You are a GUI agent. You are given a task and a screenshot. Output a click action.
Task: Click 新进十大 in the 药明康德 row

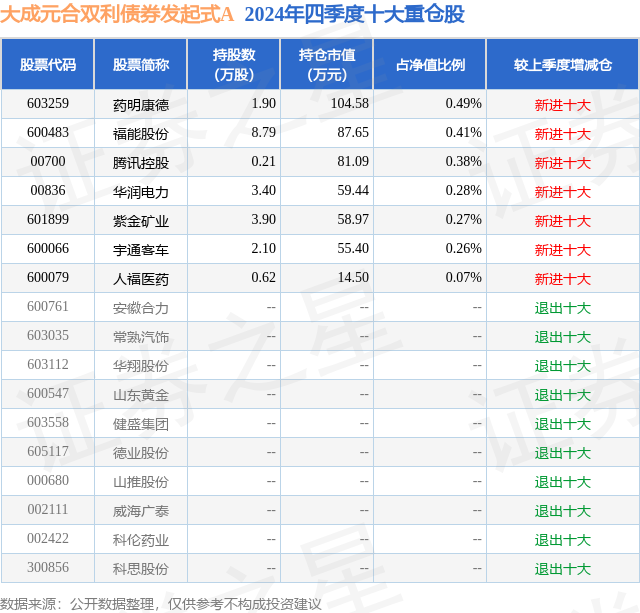[563, 105]
